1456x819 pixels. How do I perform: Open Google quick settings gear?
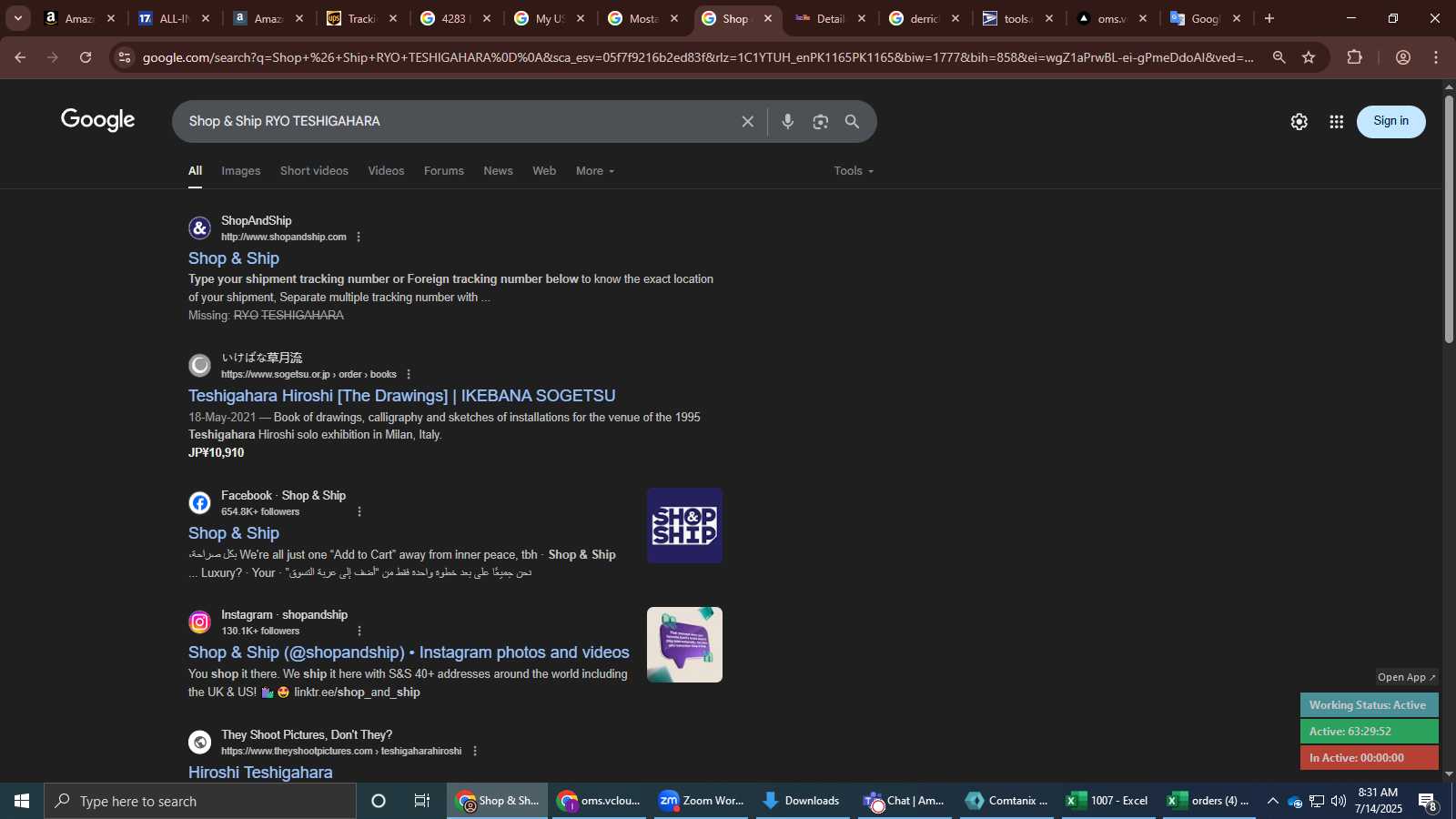point(1299,122)
